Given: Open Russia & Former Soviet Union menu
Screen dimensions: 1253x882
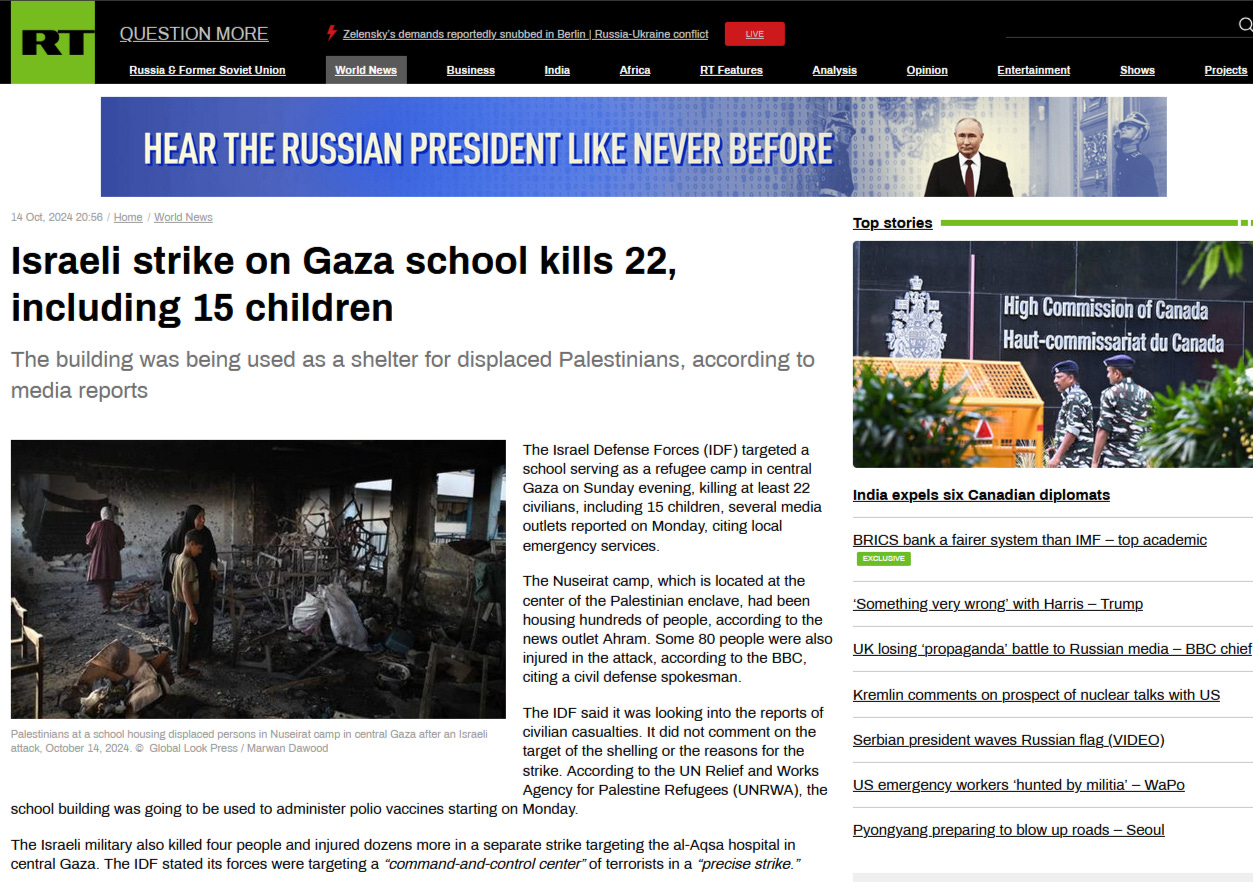Looking at the screenshot, I should (x=207, y=70).
